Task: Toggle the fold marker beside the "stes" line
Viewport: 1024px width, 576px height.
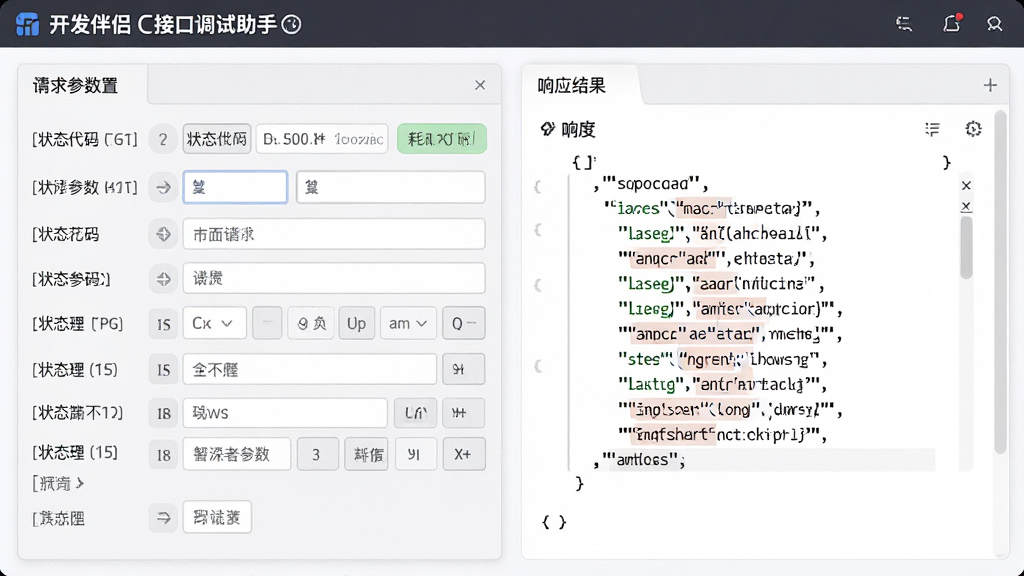Action: point(538,366)
